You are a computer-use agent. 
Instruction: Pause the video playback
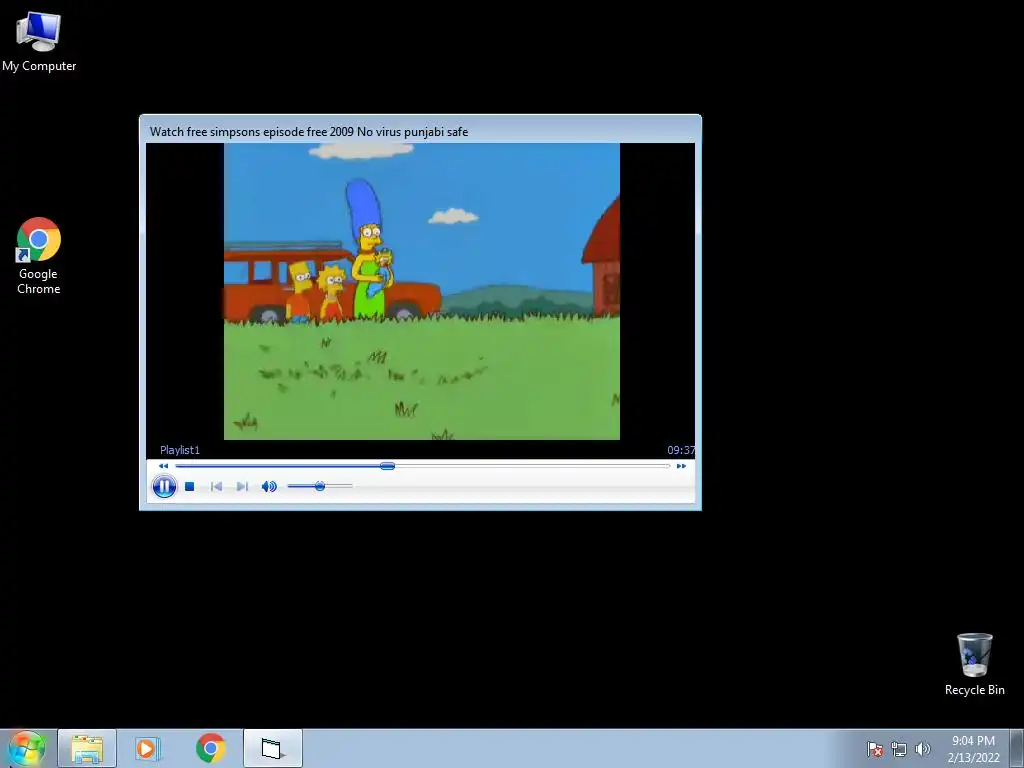164,487
